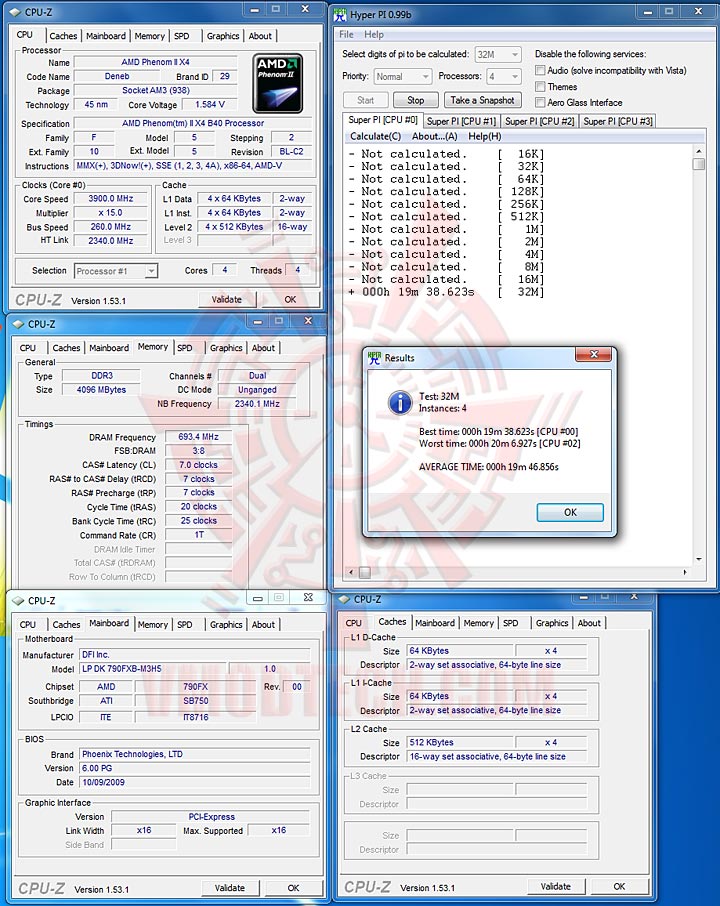Click the Hyper PI title bar icon
720x906 pixels.
point(340,14)
